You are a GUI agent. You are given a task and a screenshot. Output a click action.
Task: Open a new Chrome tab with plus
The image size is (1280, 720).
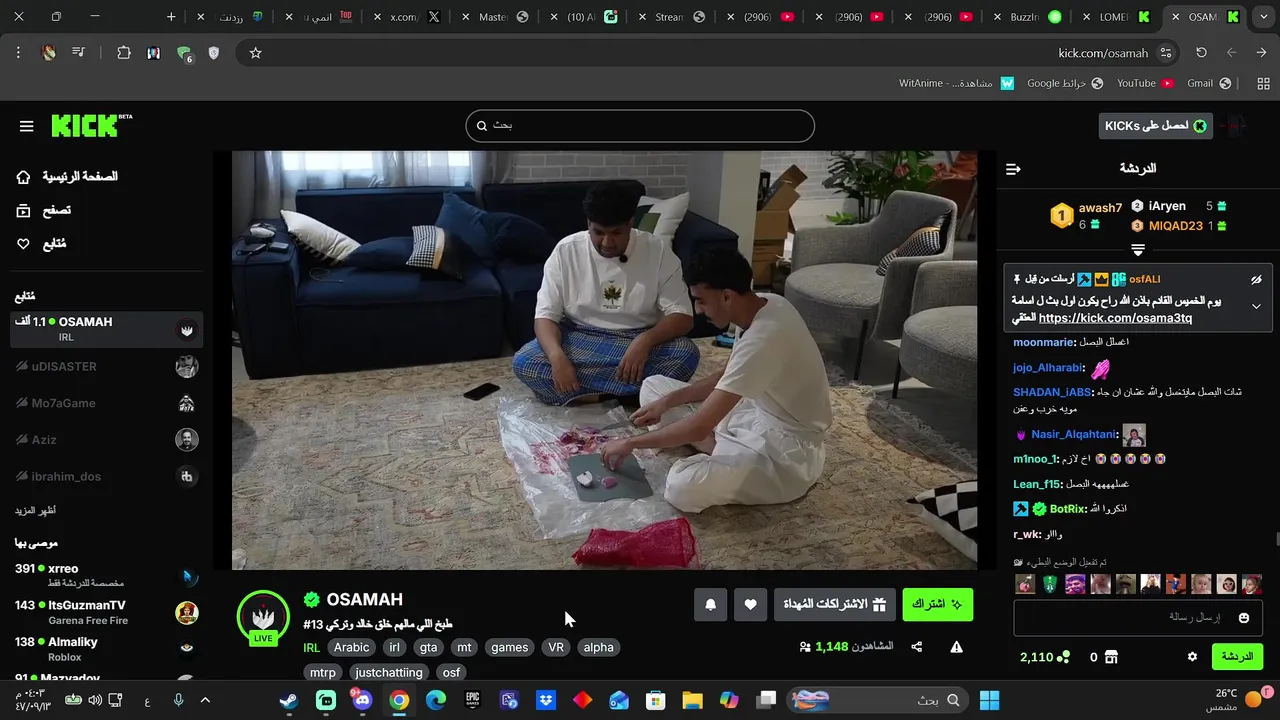[171, 17]
